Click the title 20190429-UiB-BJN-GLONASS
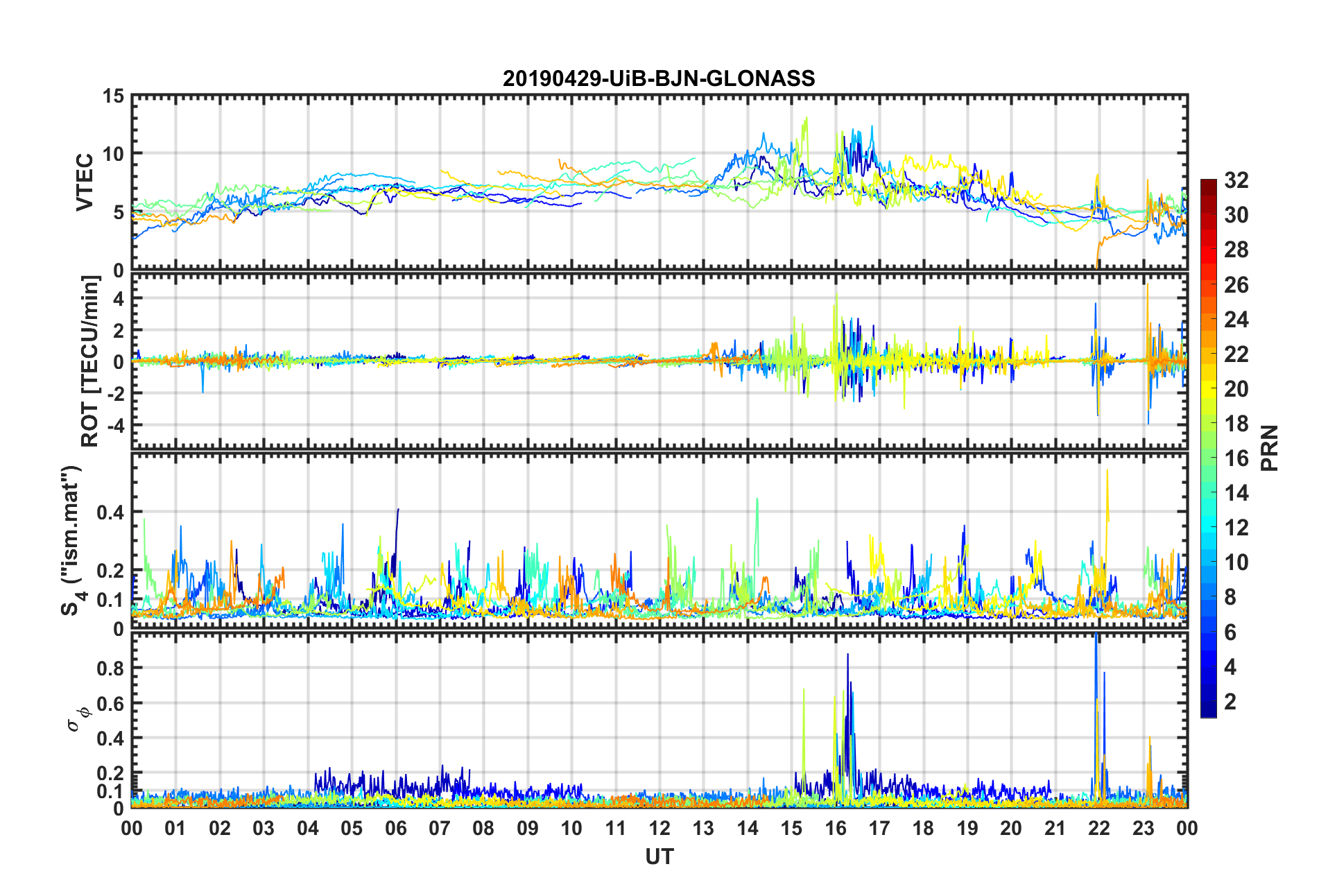 [x=659, y=78]
